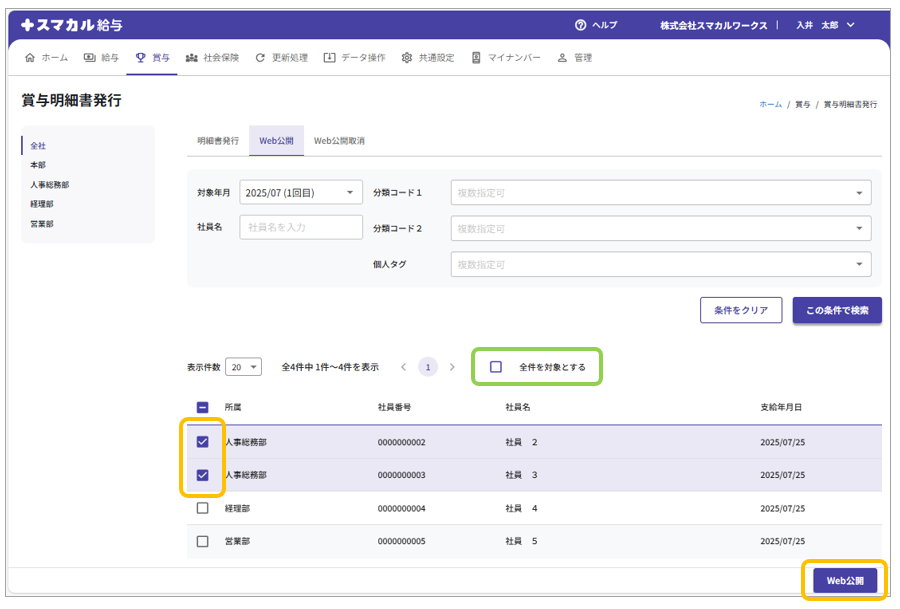900x609 pixels.
Task: Expand the 表示件数 page size dropdown
Action: [243, 367]
